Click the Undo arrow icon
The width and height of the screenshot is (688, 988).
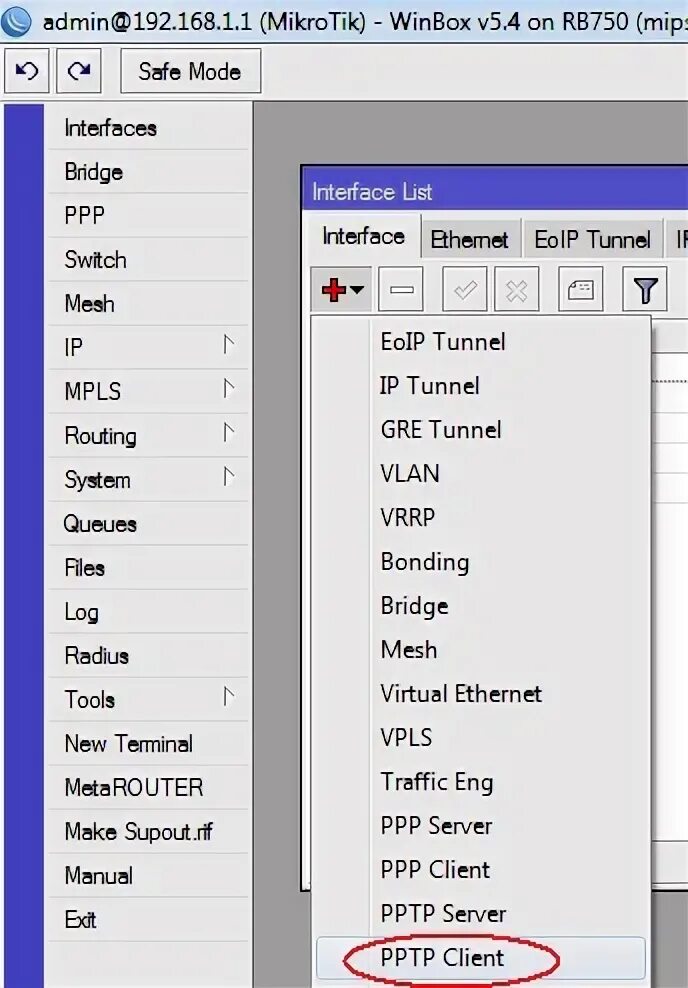point(26,71)
